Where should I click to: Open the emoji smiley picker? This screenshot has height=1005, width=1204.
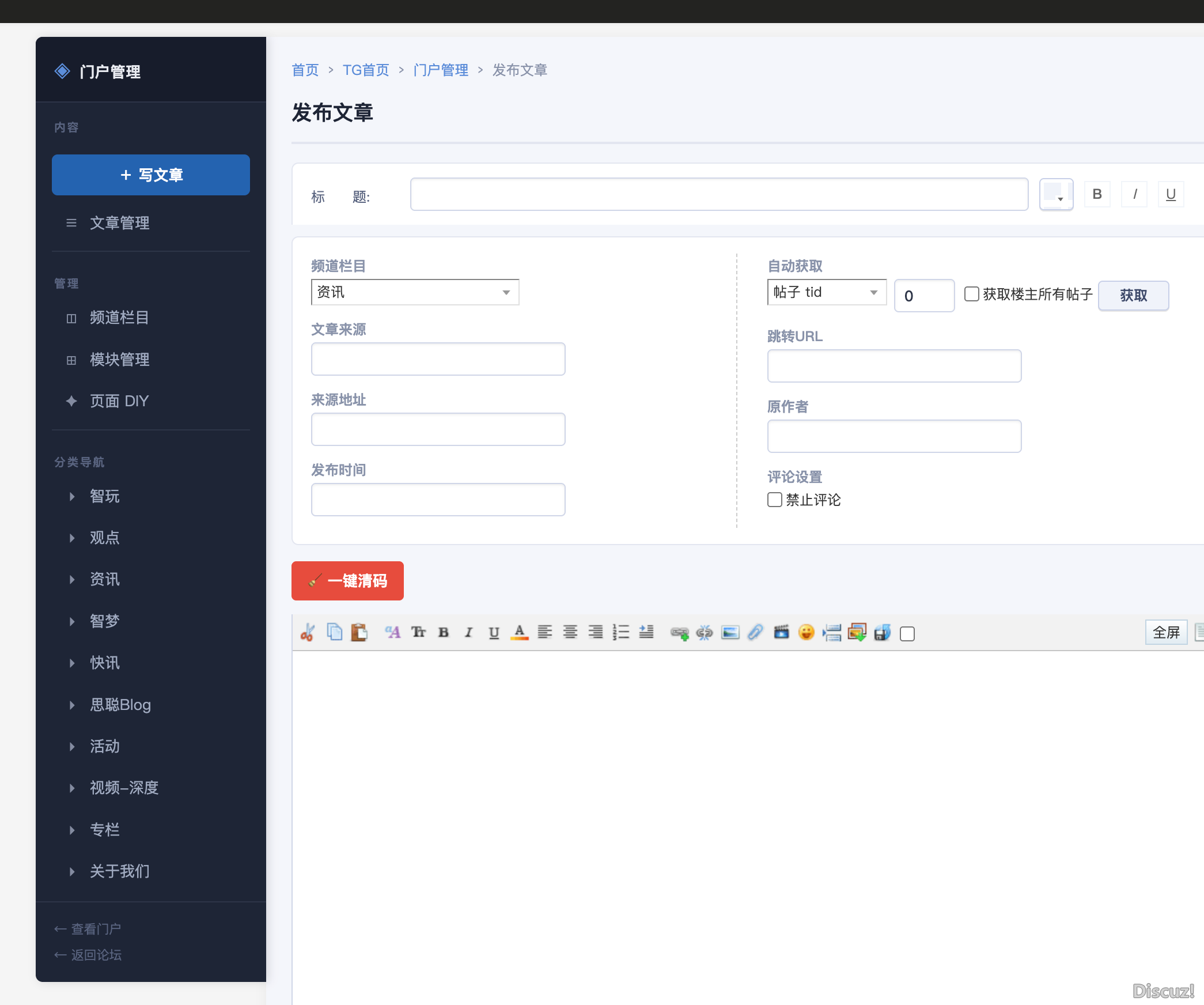[806, 633]
